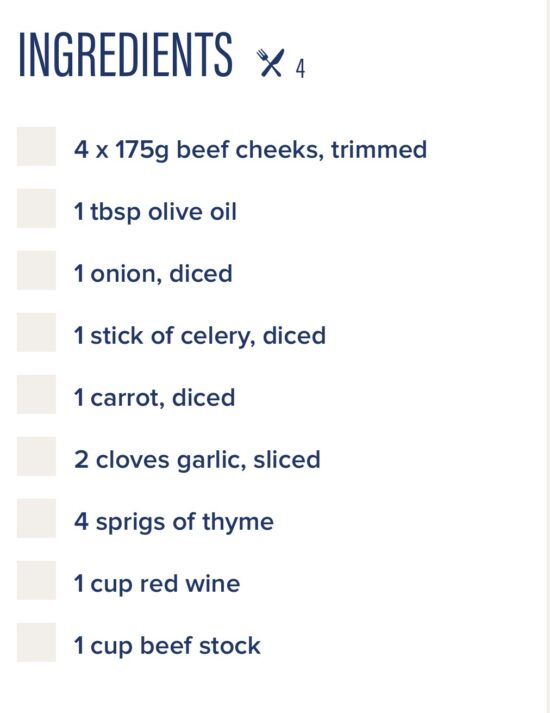Check the carrot, diced box
This screenshot has width=550, height=713.
[x=36, y=394]
